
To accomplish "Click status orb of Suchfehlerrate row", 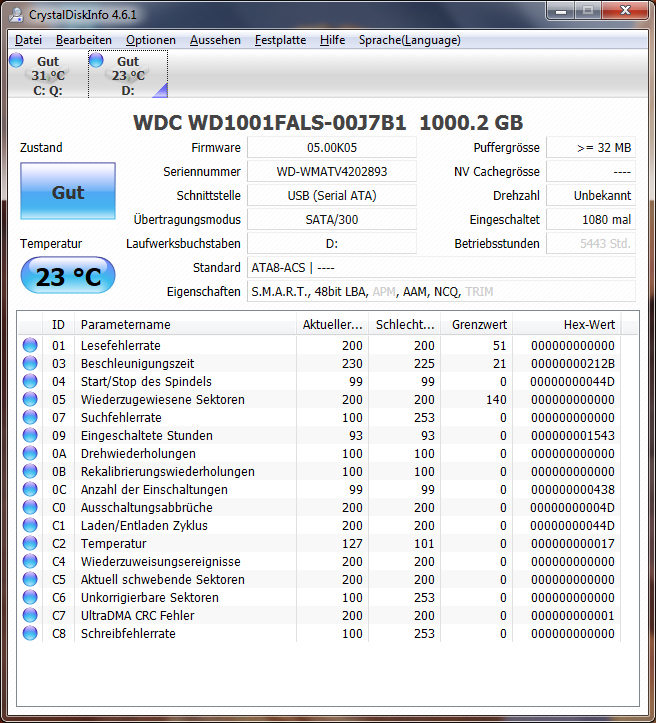I will pyautogui.click(x=30, y=417).
